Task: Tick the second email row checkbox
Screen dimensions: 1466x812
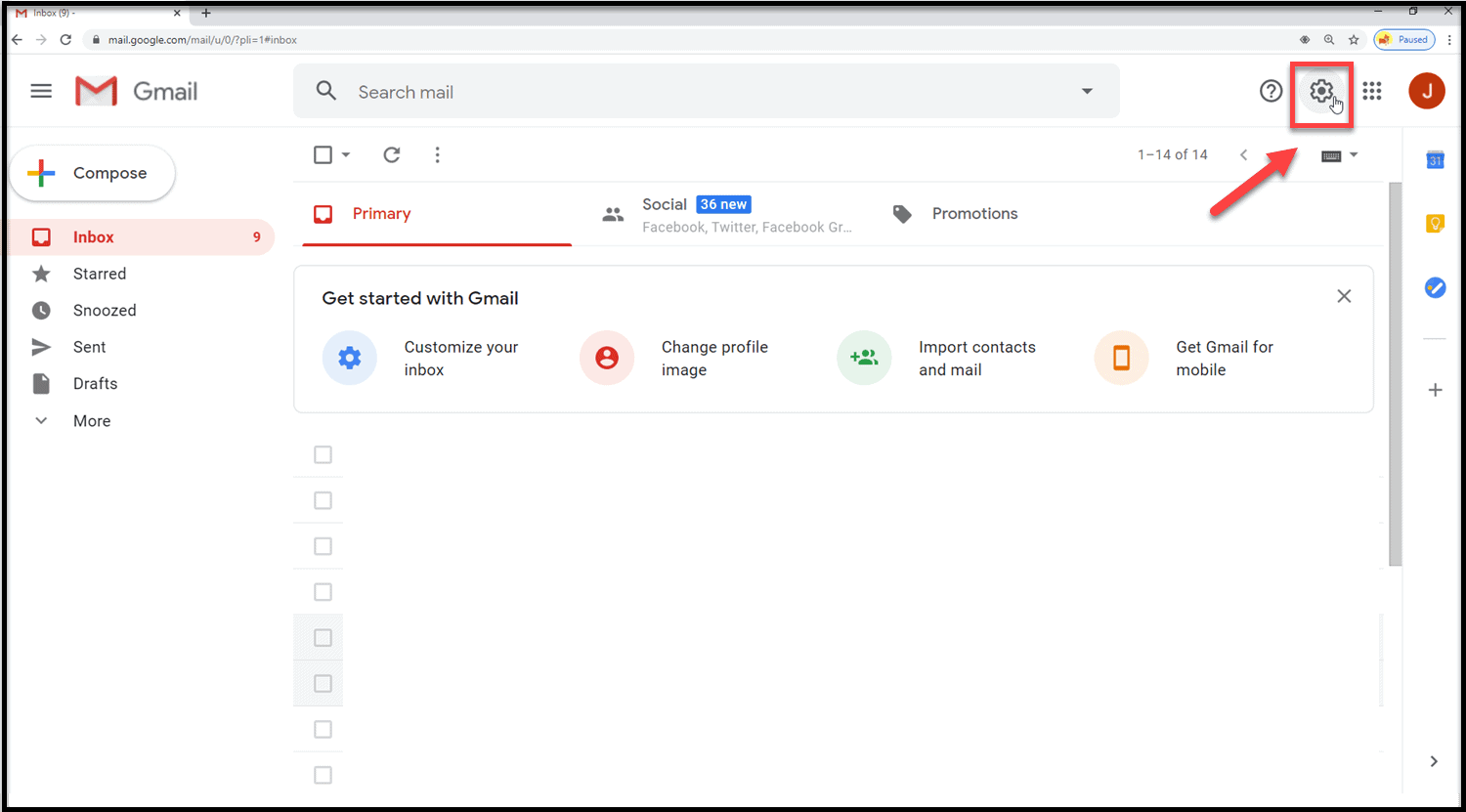Action: pos(323,500)
